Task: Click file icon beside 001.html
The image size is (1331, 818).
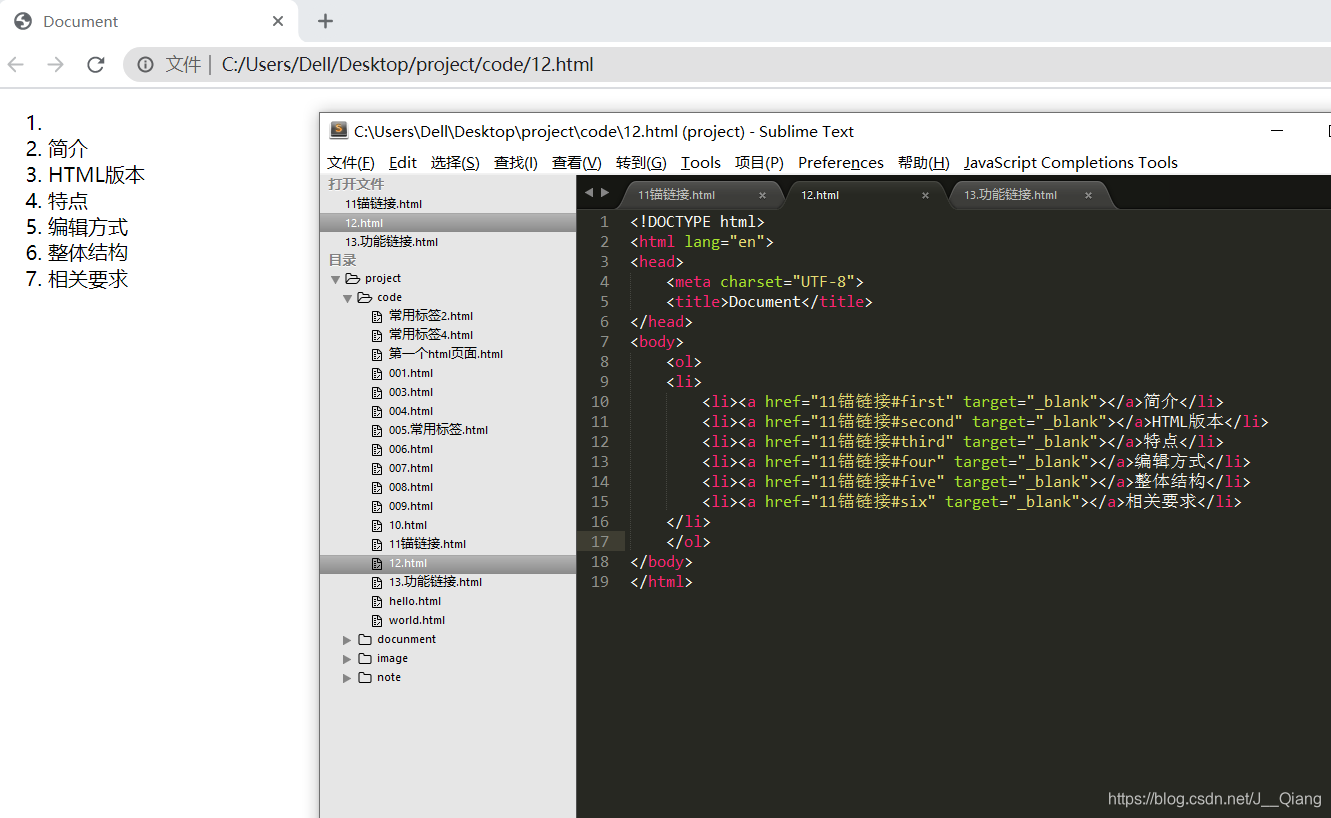Action: click(377, 374)
